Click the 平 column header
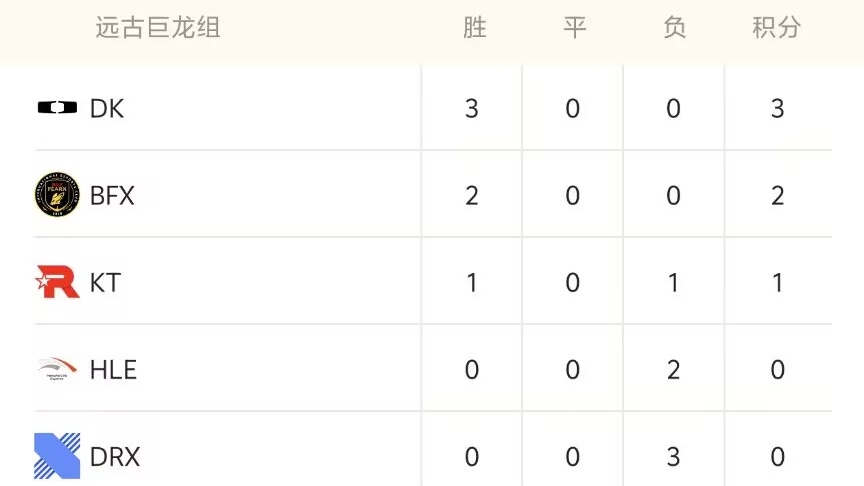This screenshot has height=486, width=864. pyautogui.click(x=574, y=28)
